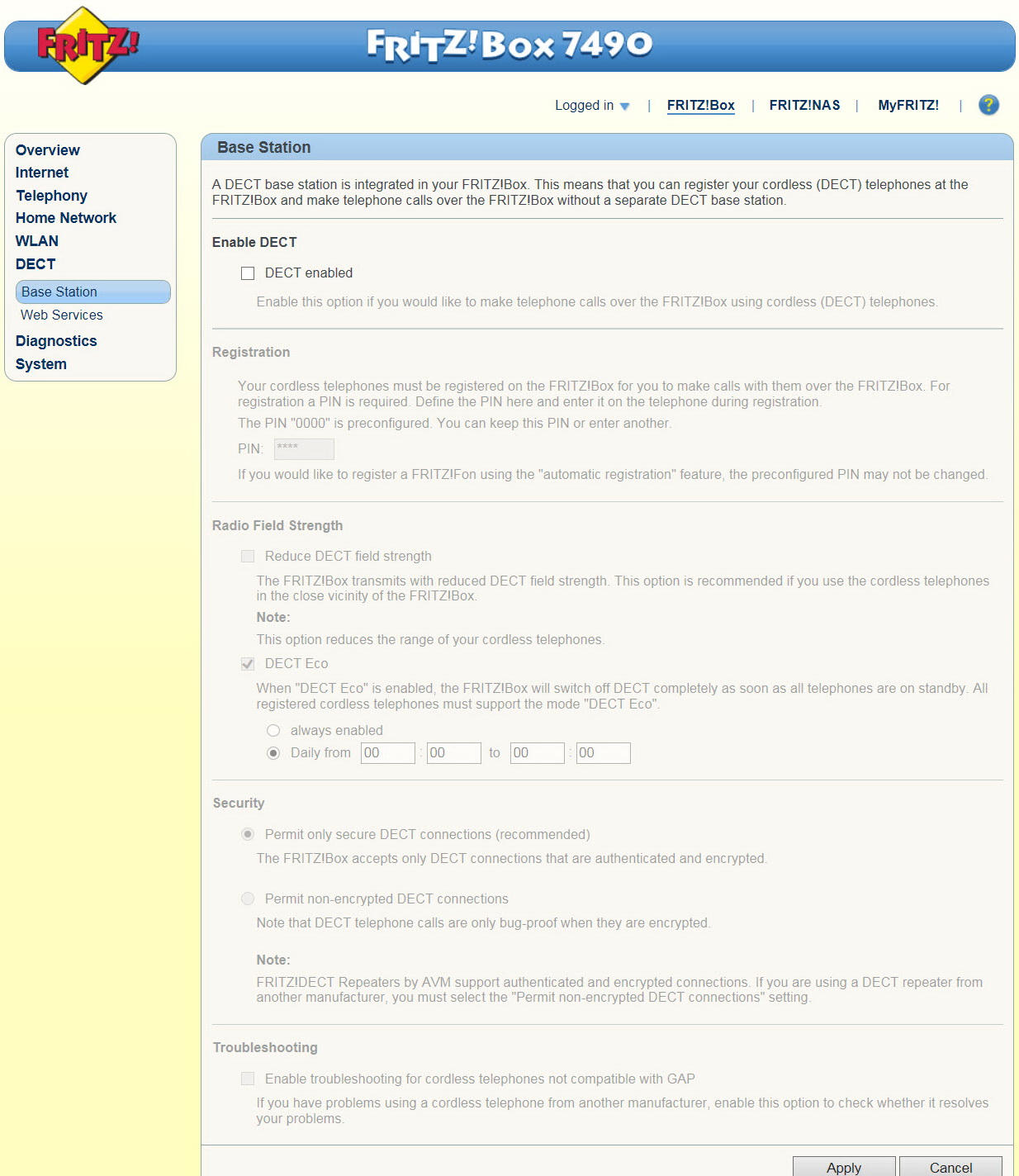Select Permit only secure DECT connections
Image resolution: width=1019 pixels, height=1176 pixels.
248,834
